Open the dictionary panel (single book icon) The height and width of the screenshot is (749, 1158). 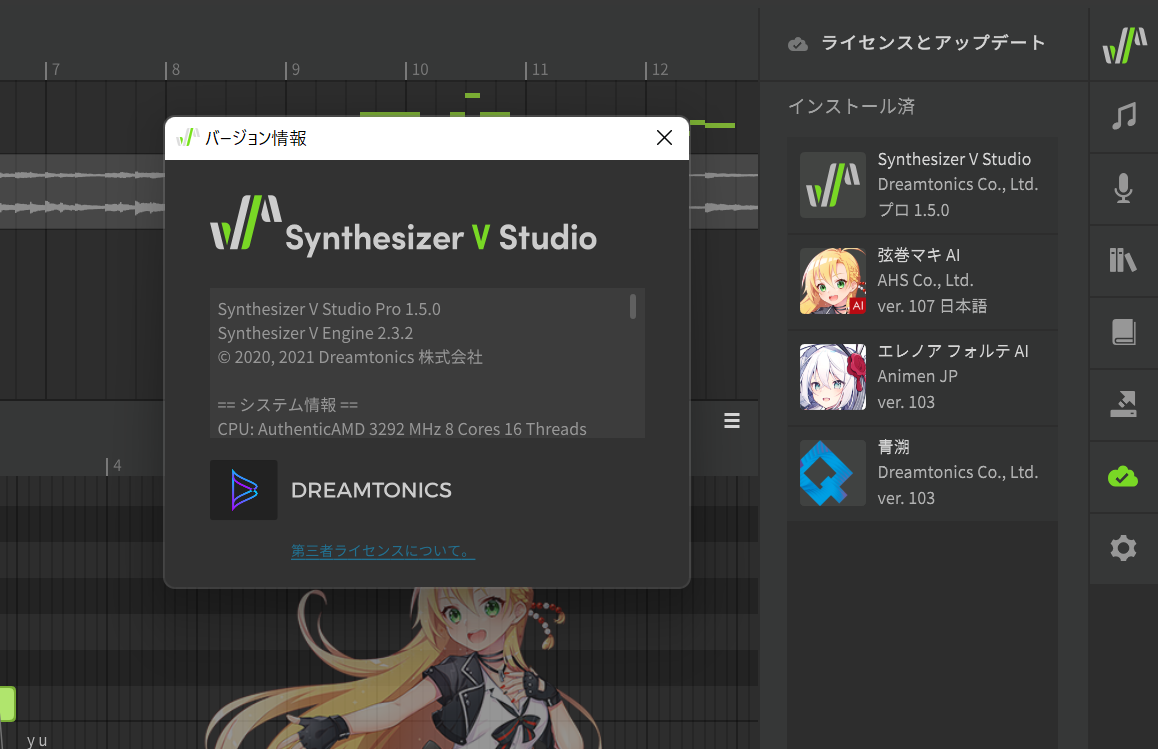pyautogui.click(x=1123, y=332)
